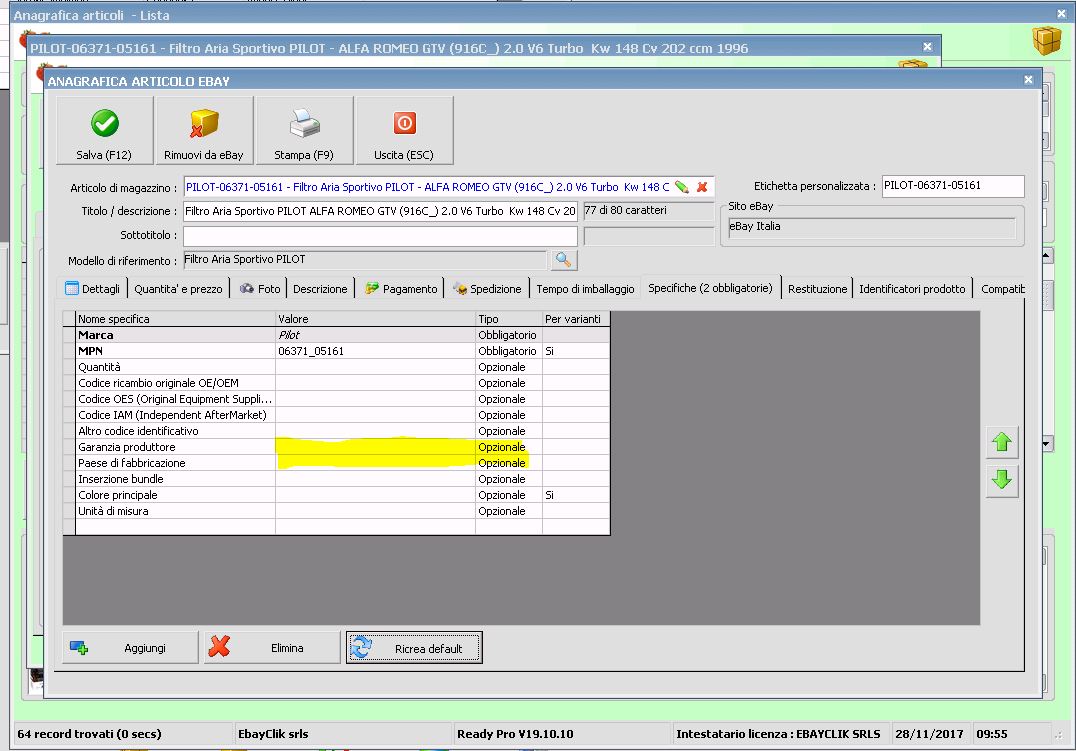Select Codice OES (Original Equipment Suppli... row

[336, 399]
